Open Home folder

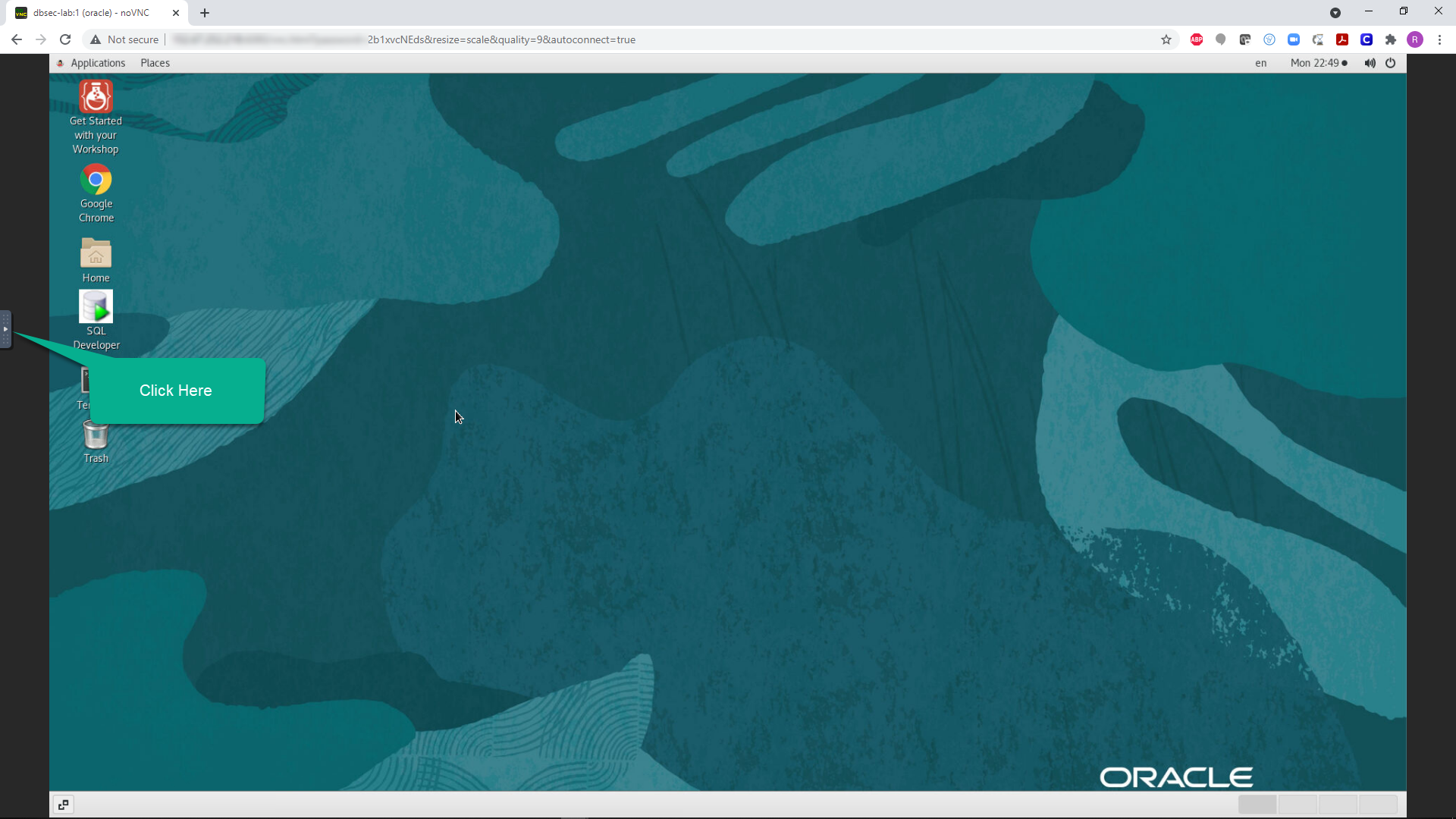click(x=96, y=255)
